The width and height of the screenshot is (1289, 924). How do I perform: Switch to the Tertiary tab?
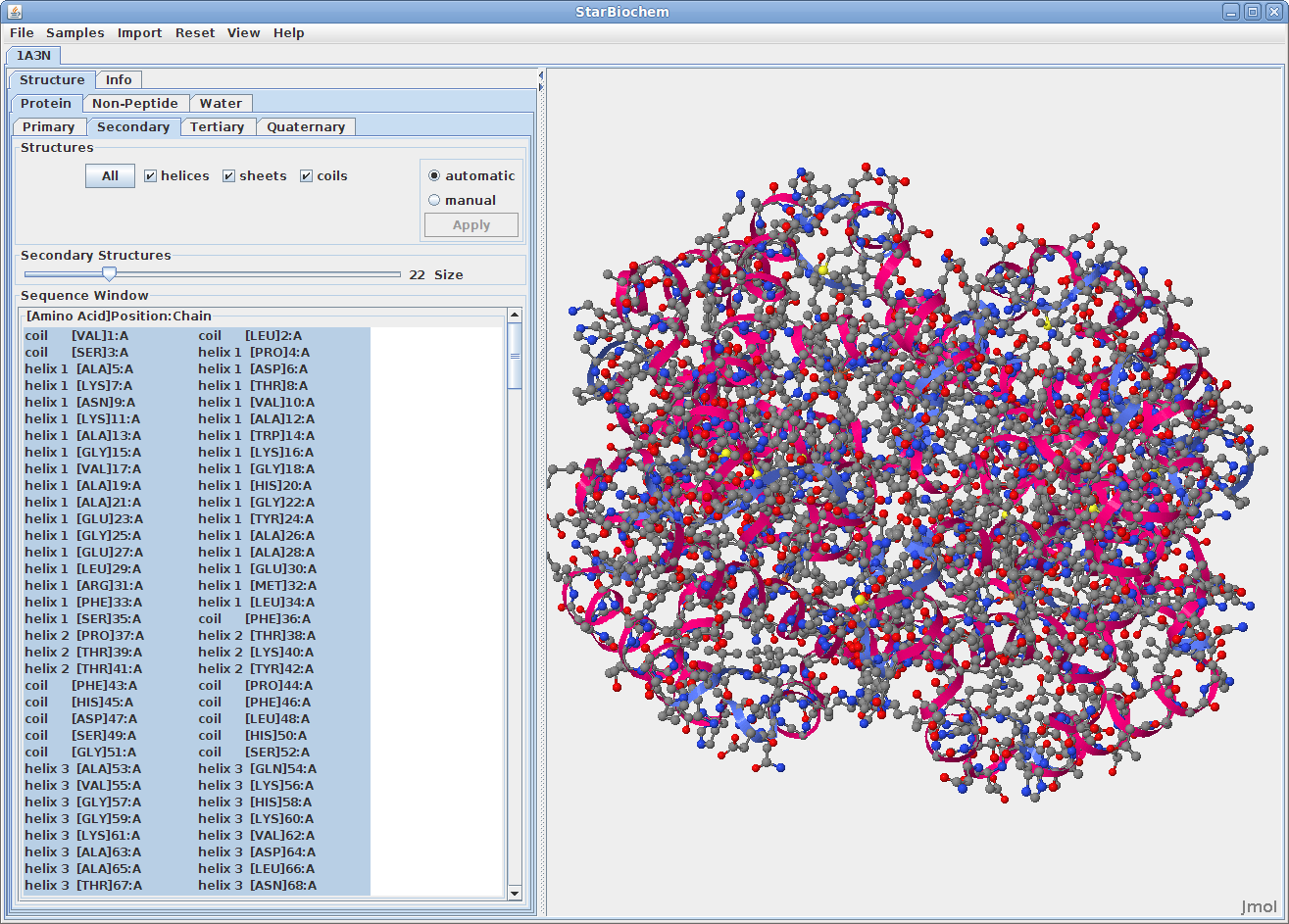point(218,126)
